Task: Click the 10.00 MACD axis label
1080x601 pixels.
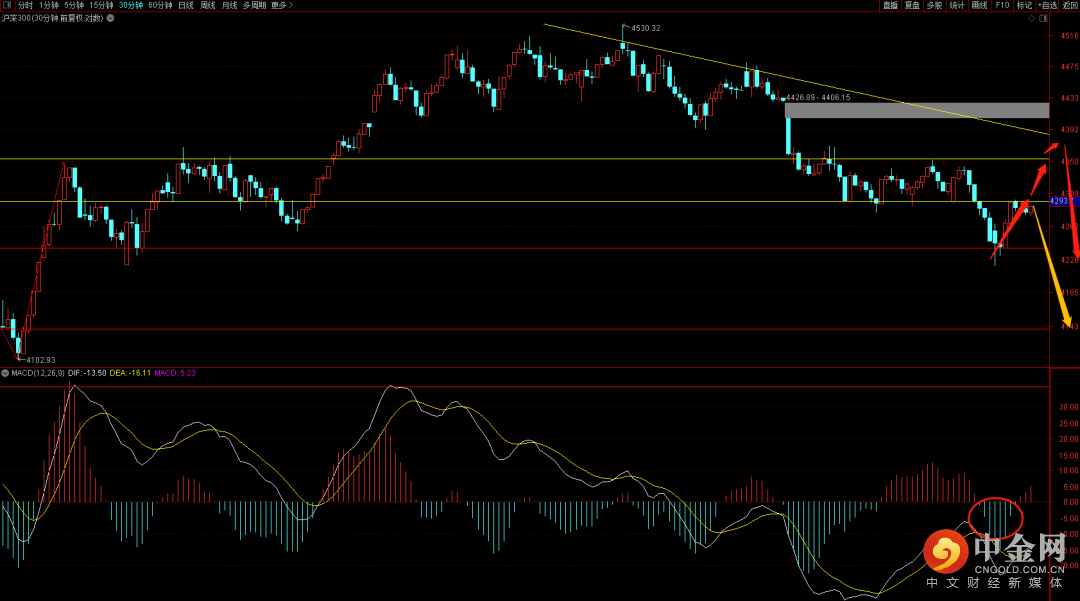Action: 1068,471
